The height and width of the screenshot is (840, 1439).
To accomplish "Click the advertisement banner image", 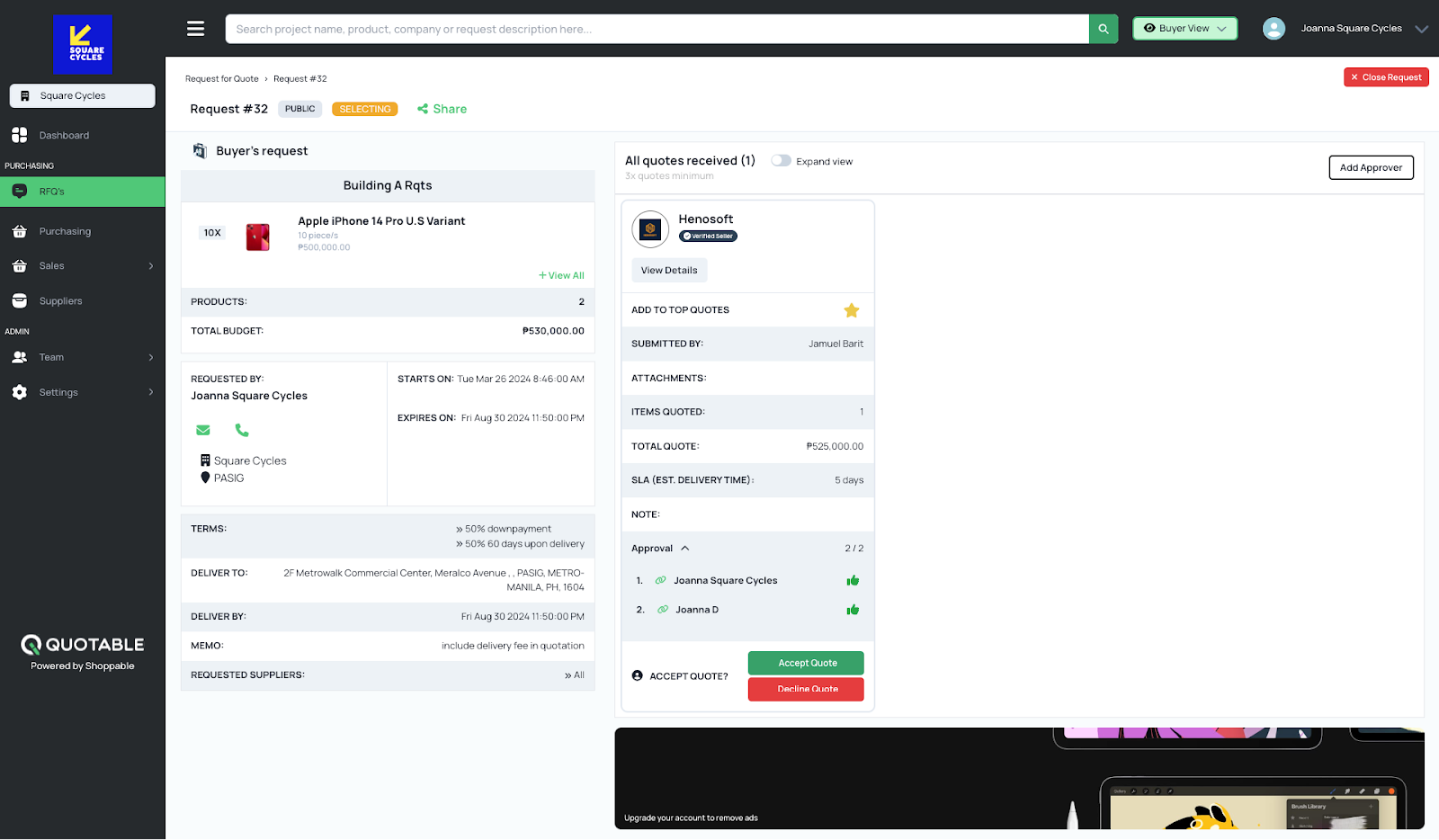I will point(1019,778).
